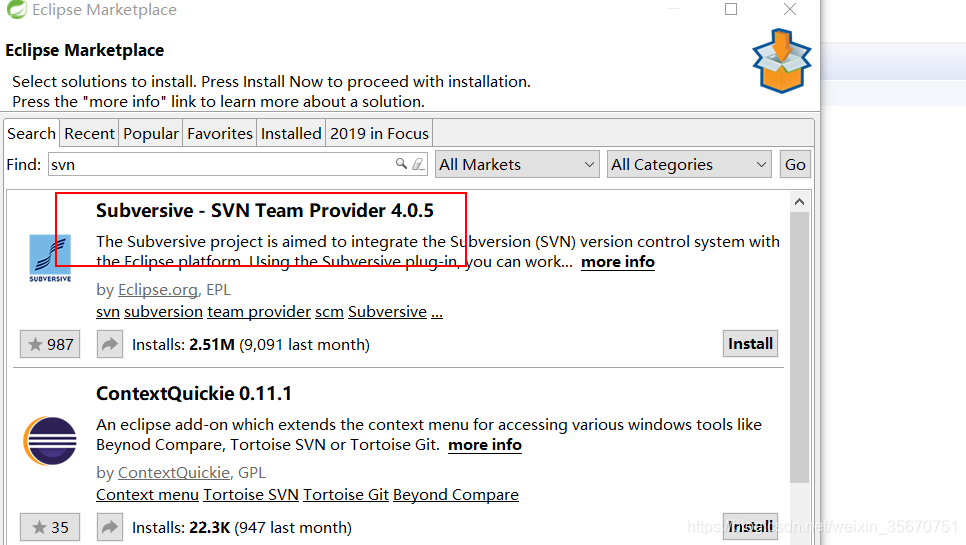966x545 pixels.
Task: Click the Marketplace box logo in header
Action: coord(781,61)
